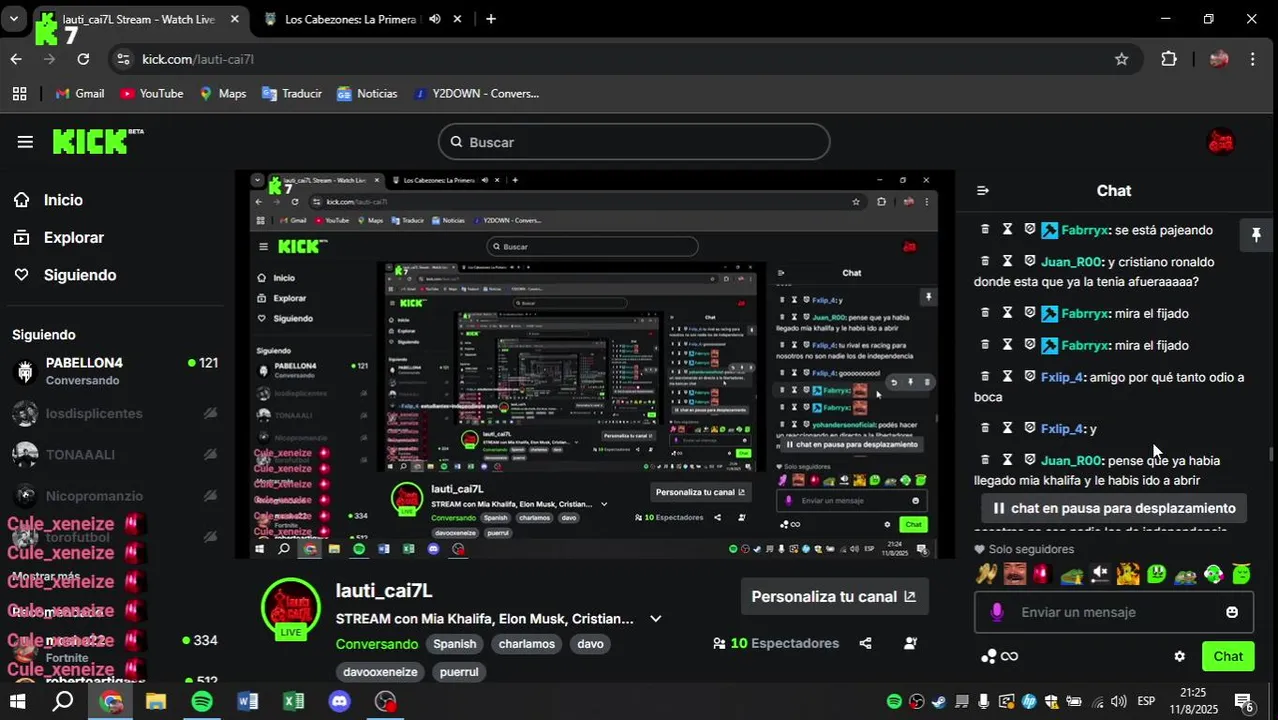The image size is (1278, 720).
Task: Resume paused chat scrolling
Action: [x=1114, y=508]
